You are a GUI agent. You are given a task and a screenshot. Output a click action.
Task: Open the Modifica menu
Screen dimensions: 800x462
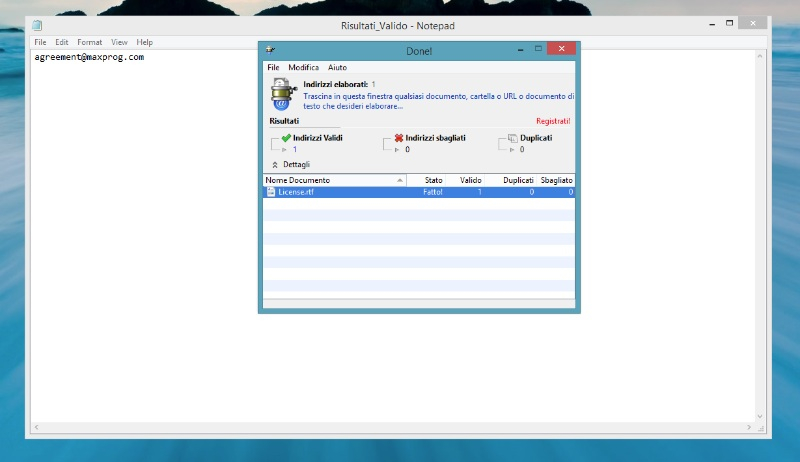pyautogui.click(x=303, y=67)
